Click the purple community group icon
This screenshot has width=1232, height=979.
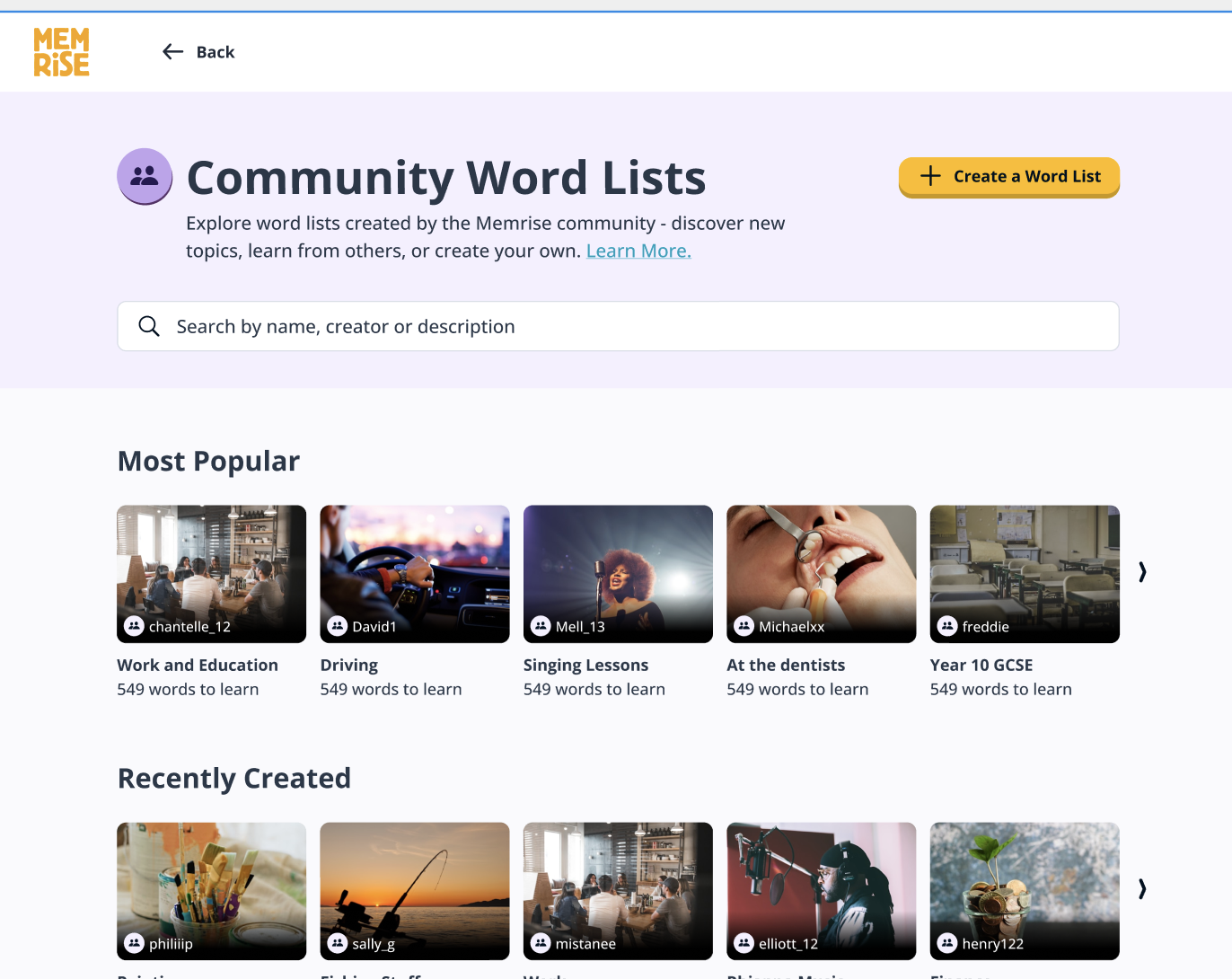click(145, 176)
